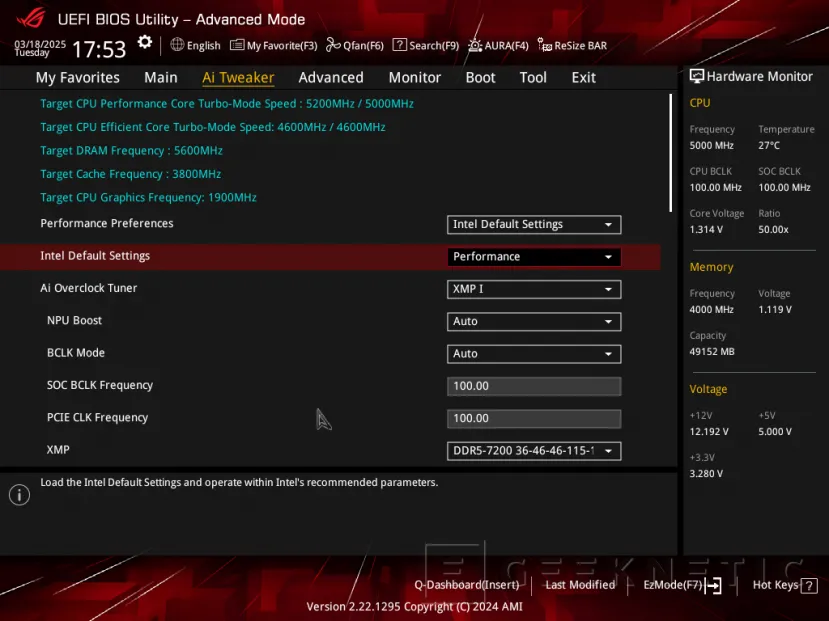The width and height of the screenshot is (829, 621).
Task: Click Last Modified button
Action: pyautogui.click(x=580, y=585)
